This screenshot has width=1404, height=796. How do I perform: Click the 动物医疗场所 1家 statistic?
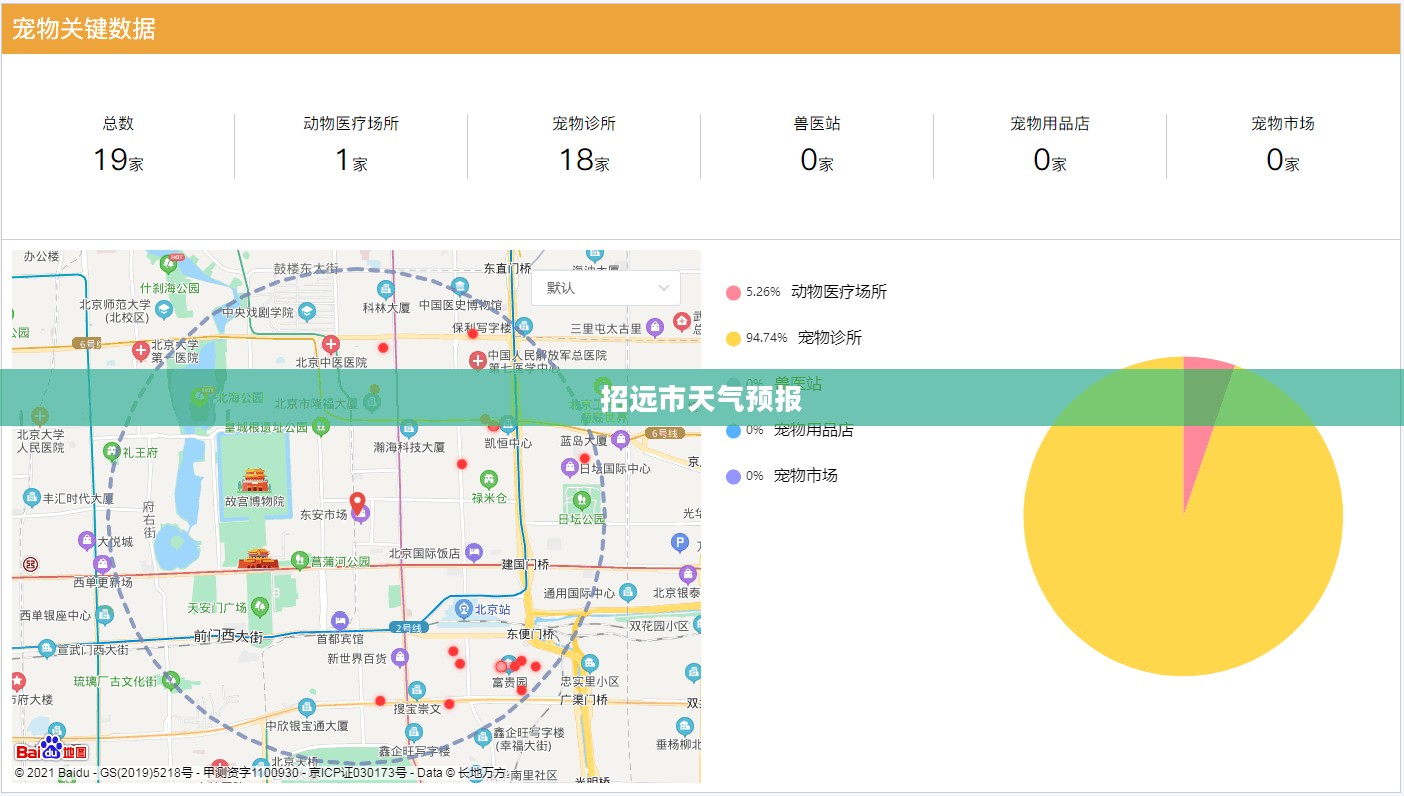pos(351,146)
